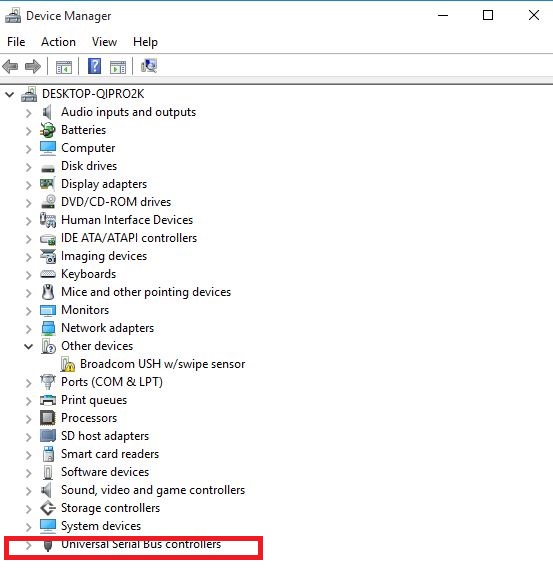Viewport: 553px width, 588px height.
Task: Open the View menu
Action: (105, 42)
